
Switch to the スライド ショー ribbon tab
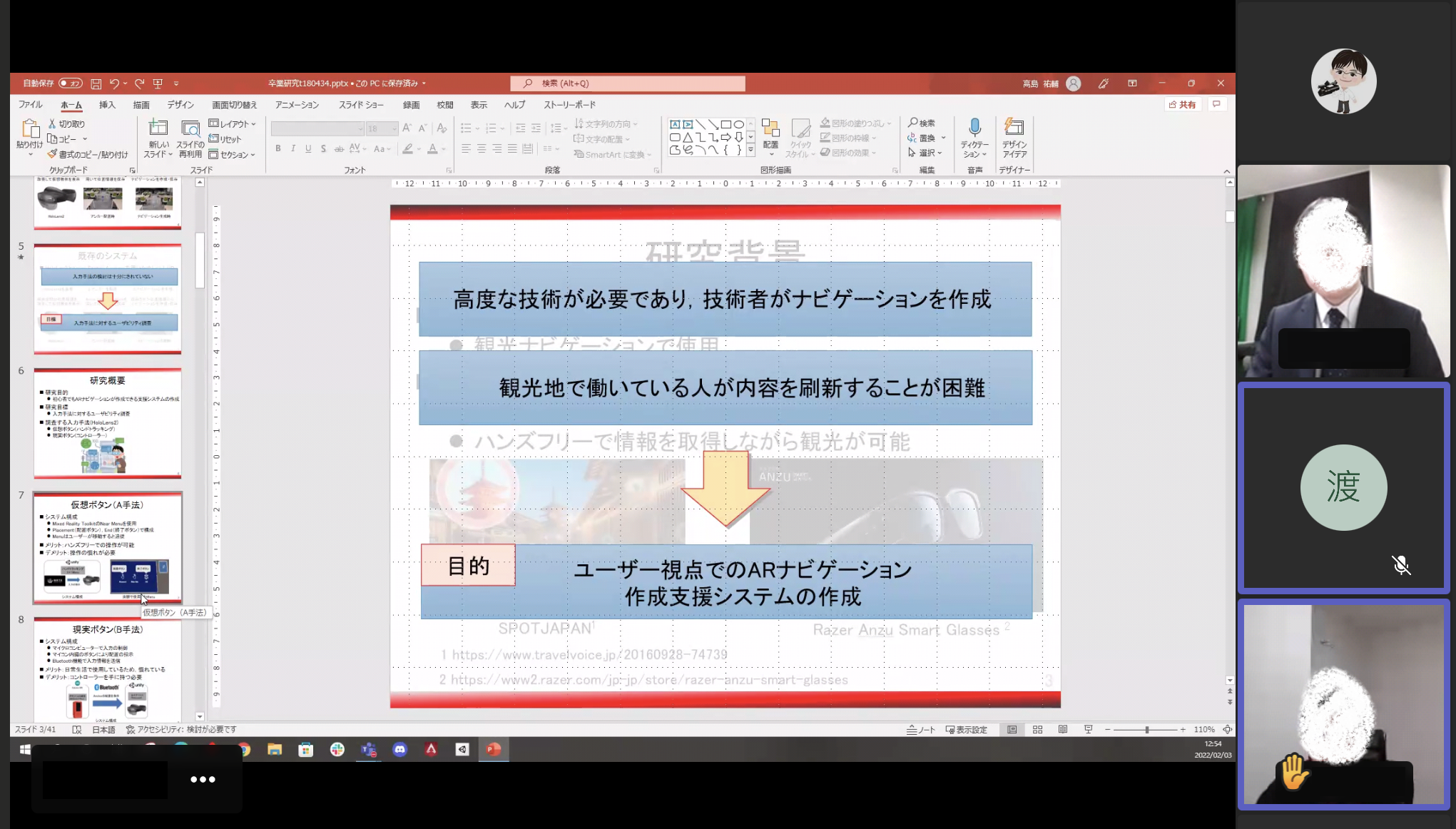(361, 105)
